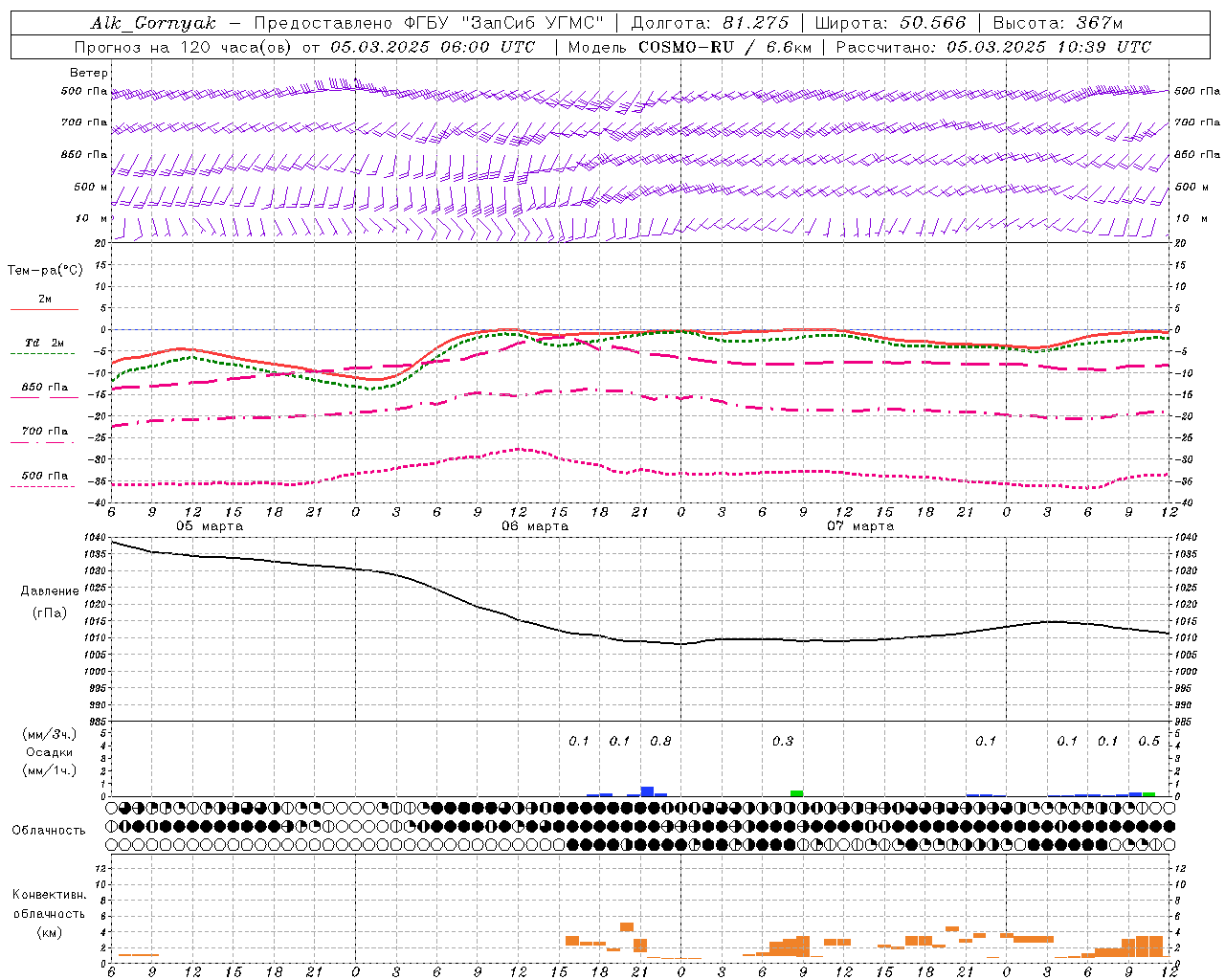
Task: Click the (мм/1ч.) precipitation unit label
Action: pos(50,770)
